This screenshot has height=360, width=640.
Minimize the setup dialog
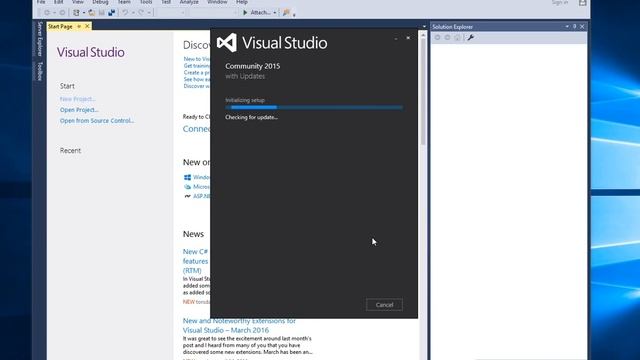coord(396,38)
